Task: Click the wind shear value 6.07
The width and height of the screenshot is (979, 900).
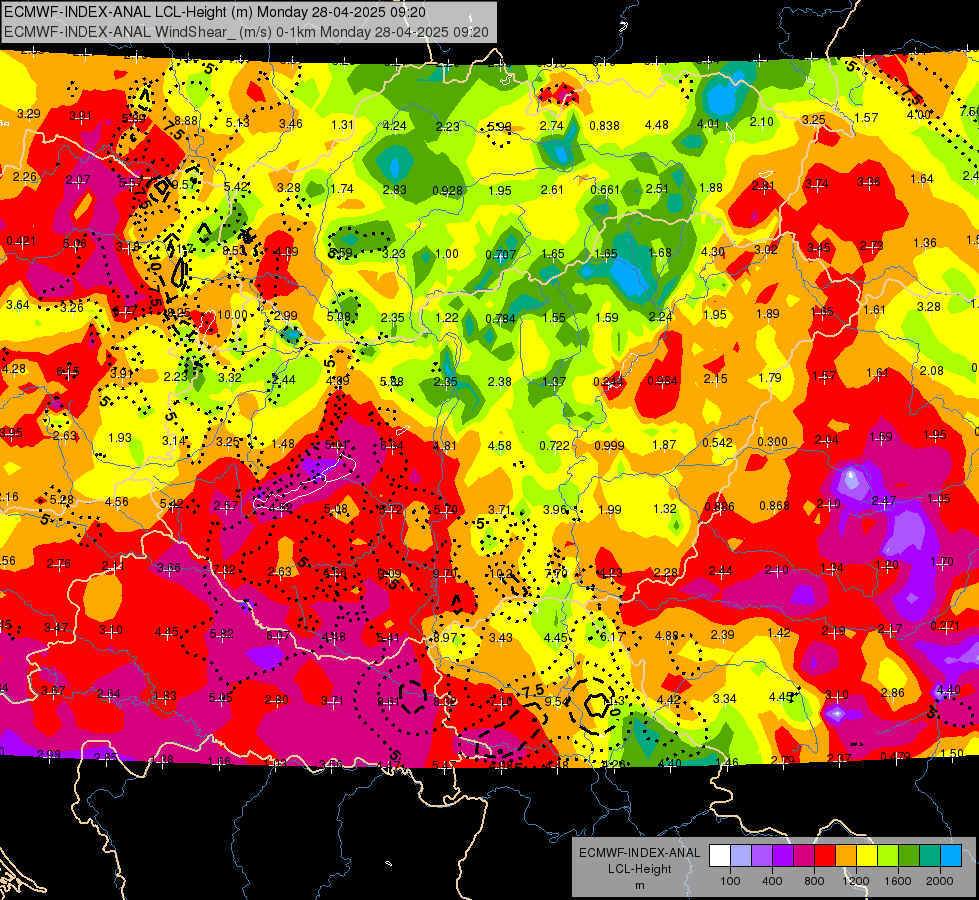Action: (x=278, y=636)
